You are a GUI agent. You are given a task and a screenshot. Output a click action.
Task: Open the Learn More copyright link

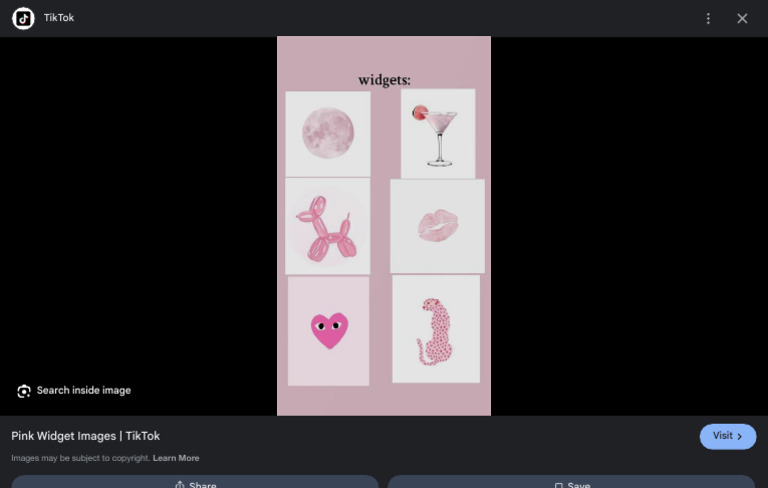(176, 458)
